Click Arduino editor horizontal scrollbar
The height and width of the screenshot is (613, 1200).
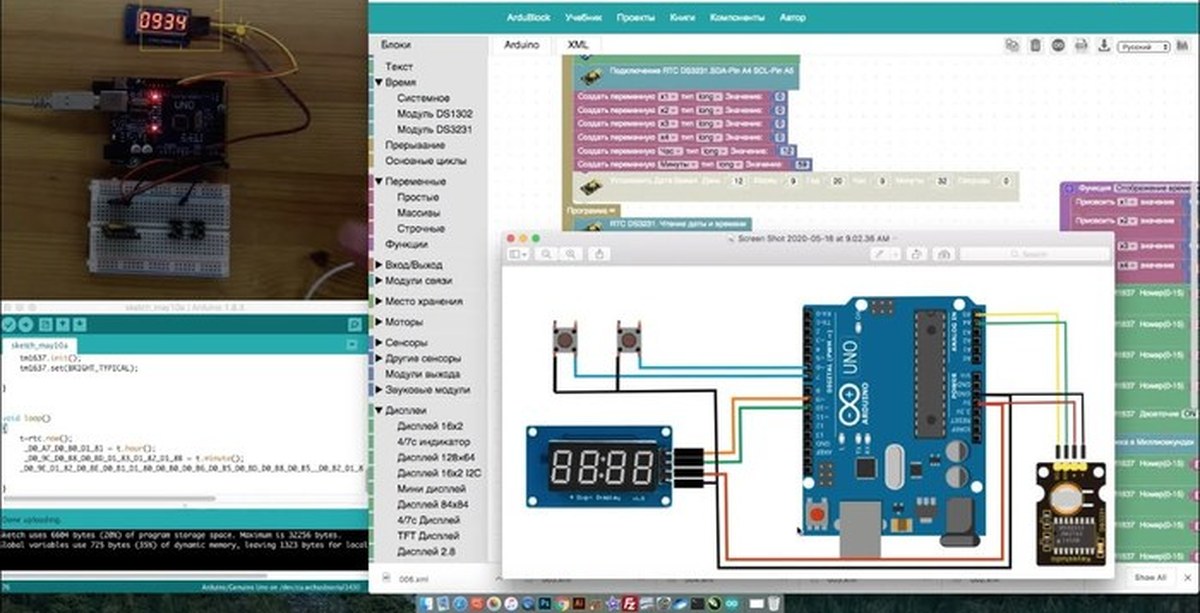tap(110, 499)
